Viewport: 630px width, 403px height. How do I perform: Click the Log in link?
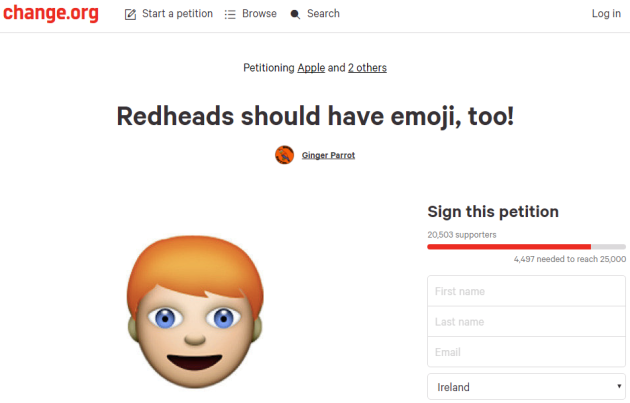606,14
